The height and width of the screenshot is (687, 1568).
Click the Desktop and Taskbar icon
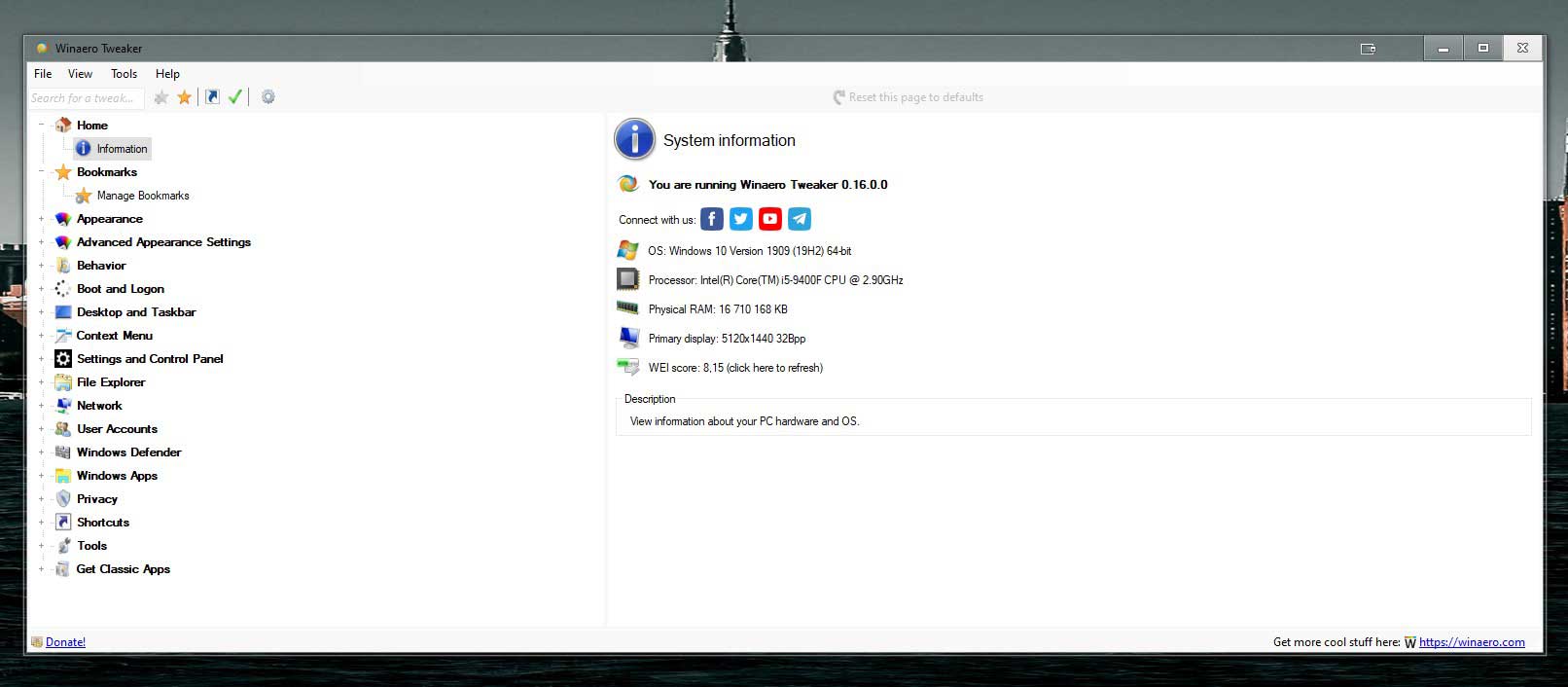coord(63,312)
